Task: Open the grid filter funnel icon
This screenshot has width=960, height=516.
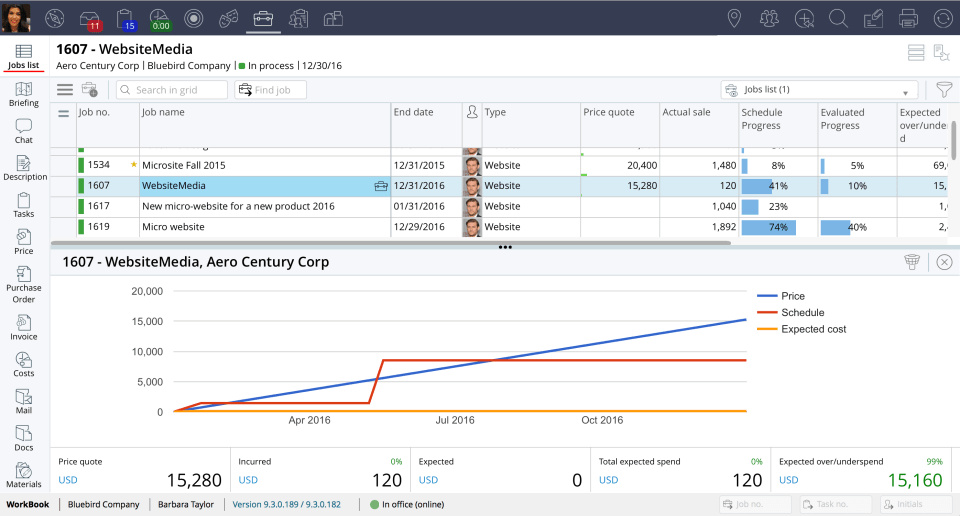Action: [944, 90]
